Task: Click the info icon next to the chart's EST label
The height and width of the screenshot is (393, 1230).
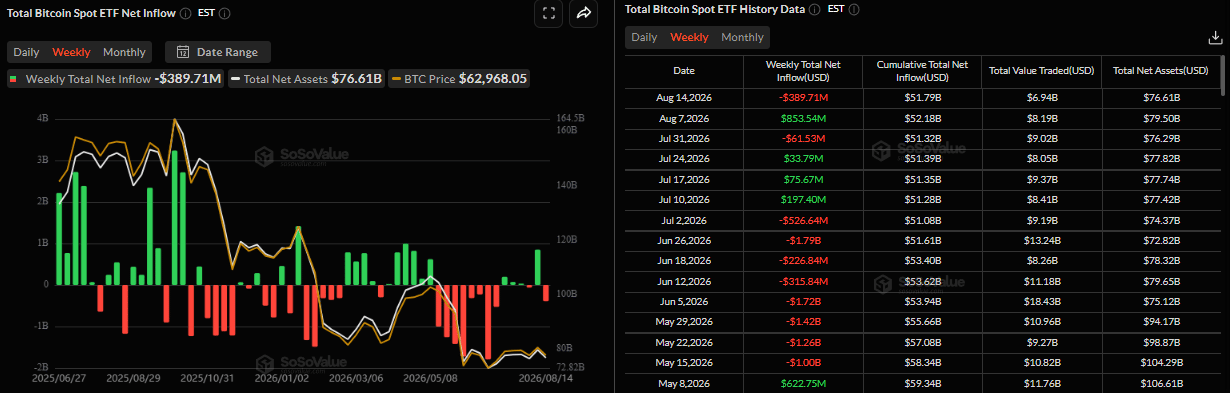Action: 224,14
